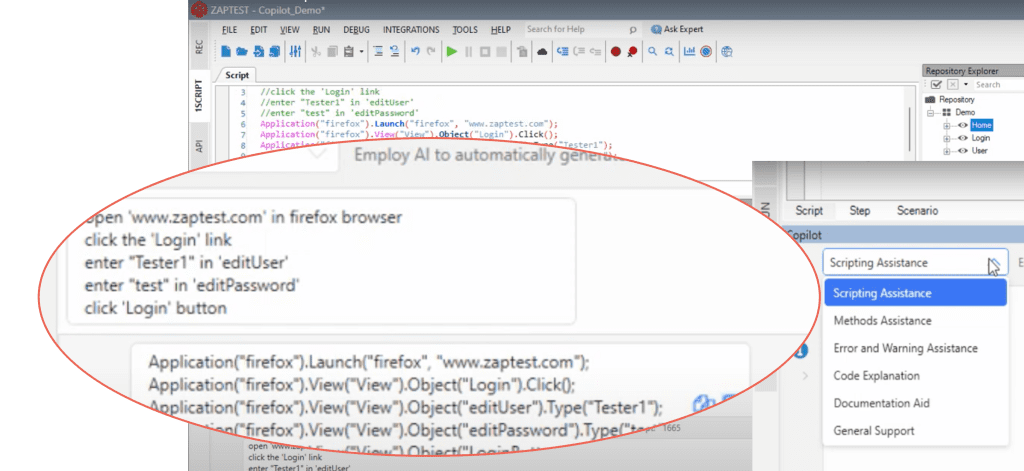The height and width of the screenshot is (471, 1024).
Task: Select highlighted Scripting Assistance list option
Action: 916,293
